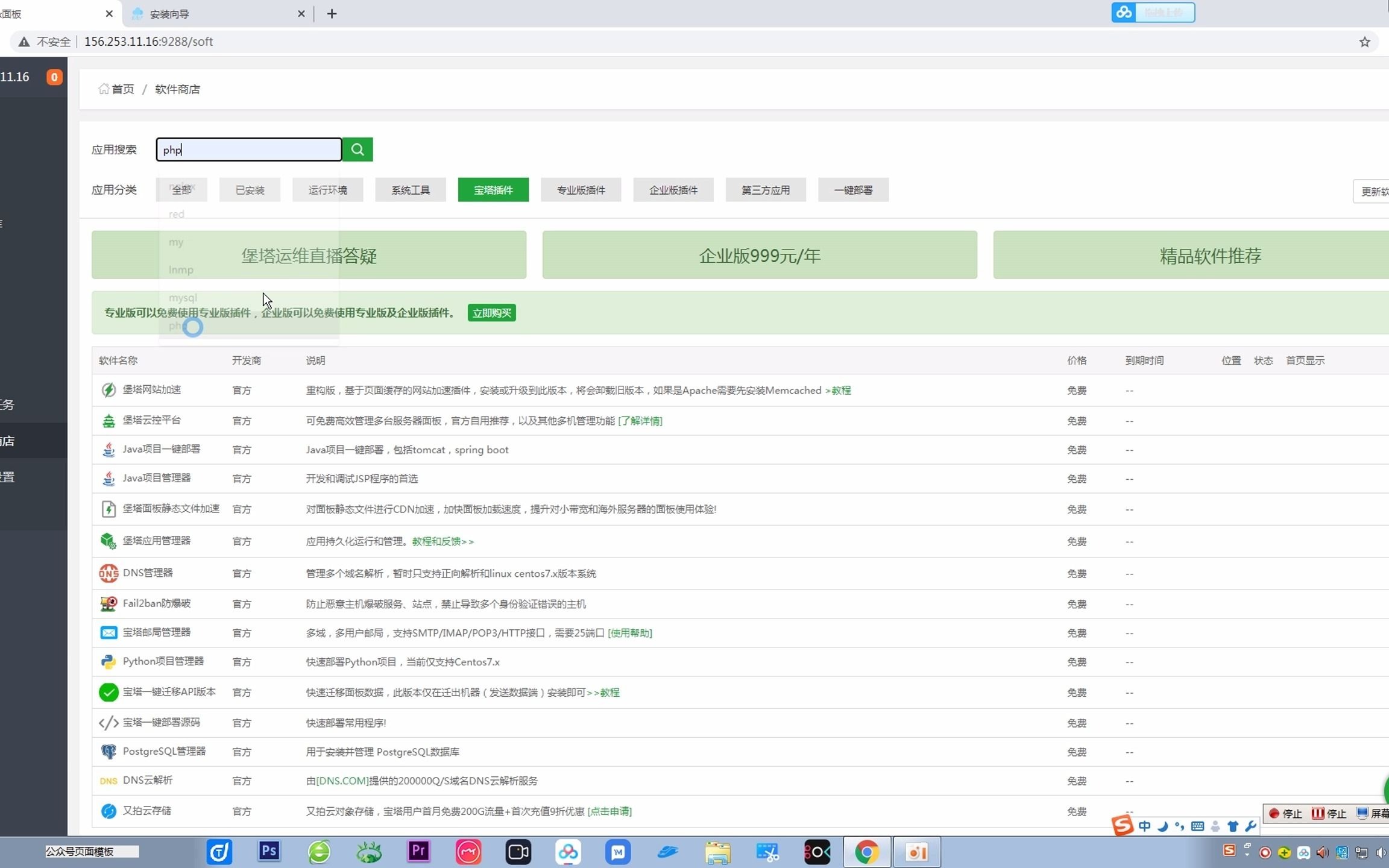Click the 宝塔一键部署源码 code brackets icon
Screen dimensions: 1389x868
point(109,722)
